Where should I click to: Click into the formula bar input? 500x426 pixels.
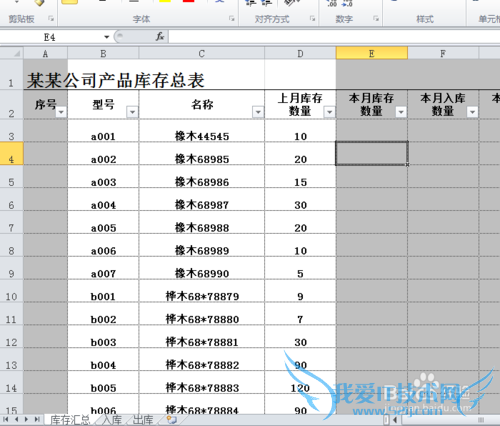tap(334, 37)
